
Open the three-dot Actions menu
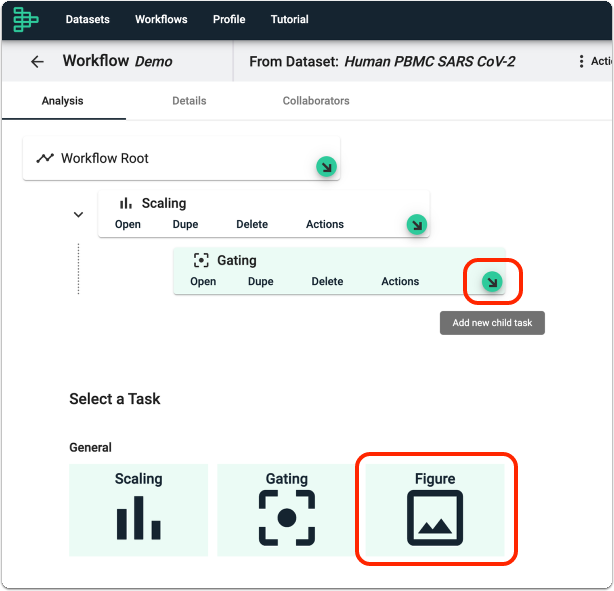[581, 61]
